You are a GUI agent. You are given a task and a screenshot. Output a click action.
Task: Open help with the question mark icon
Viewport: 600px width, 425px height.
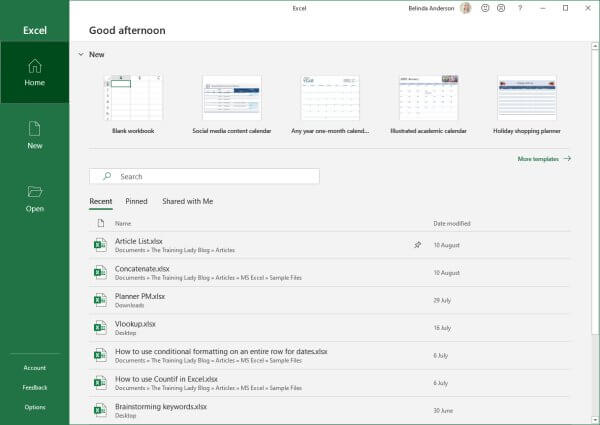[x=520, y=8]
